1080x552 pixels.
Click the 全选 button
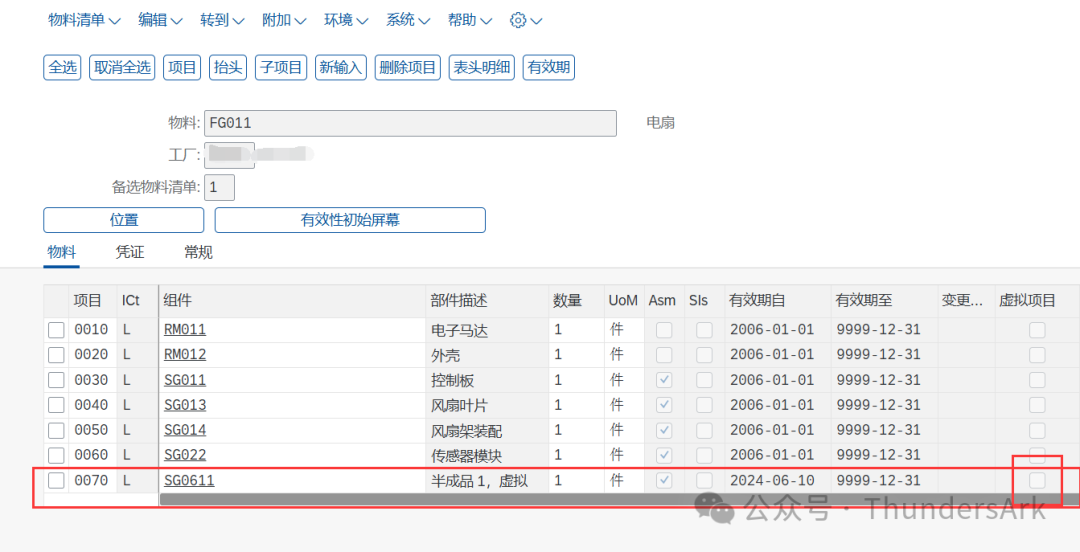pyautogui.click(x=62, y=68)
